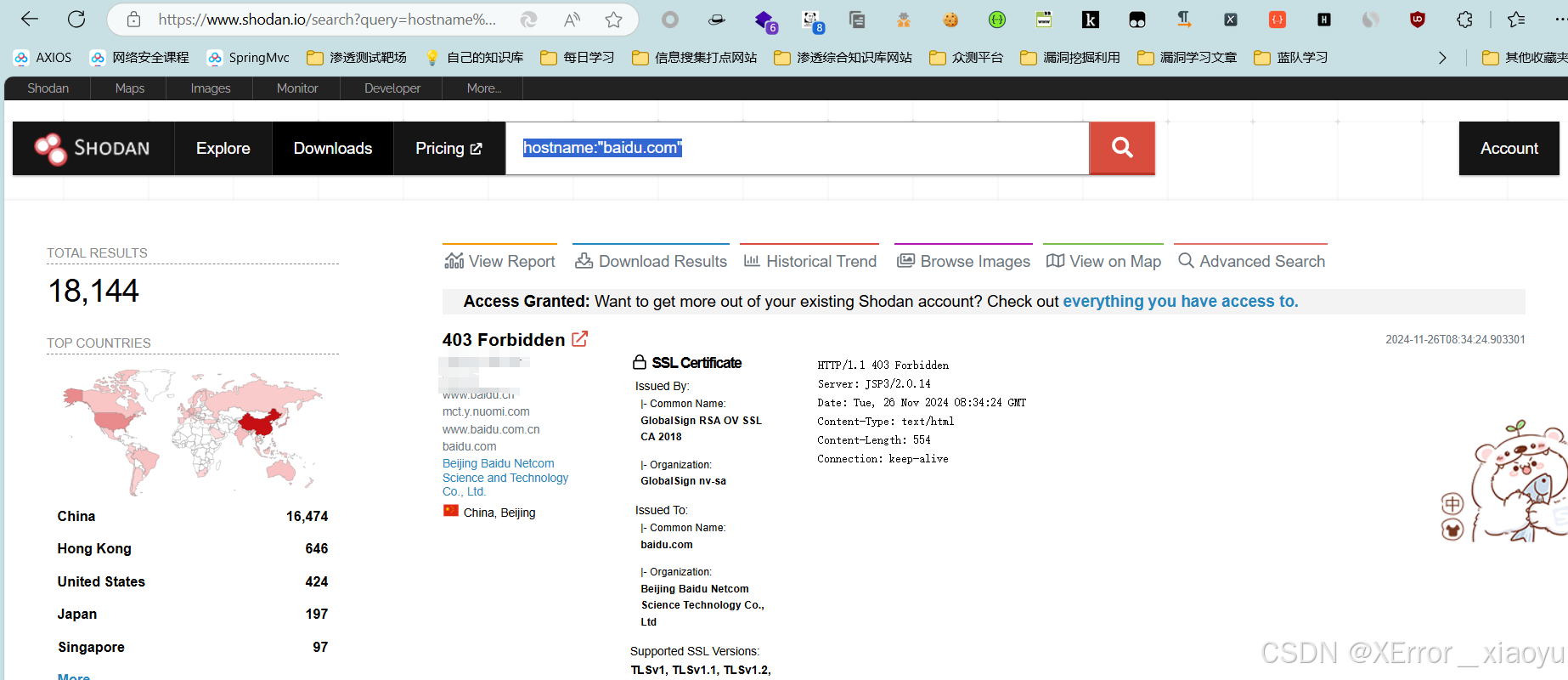Open Advanced Search
Viewport: 1568px width, 680px height.
1251,261
